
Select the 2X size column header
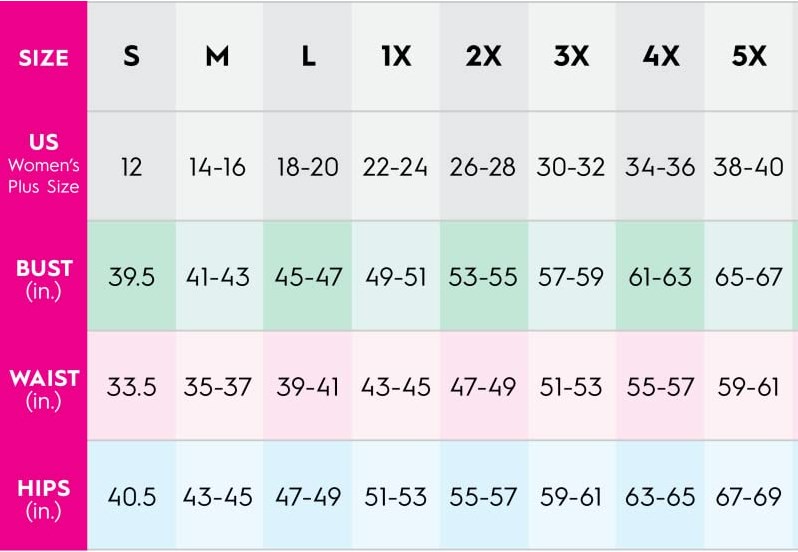click(483, 56)
